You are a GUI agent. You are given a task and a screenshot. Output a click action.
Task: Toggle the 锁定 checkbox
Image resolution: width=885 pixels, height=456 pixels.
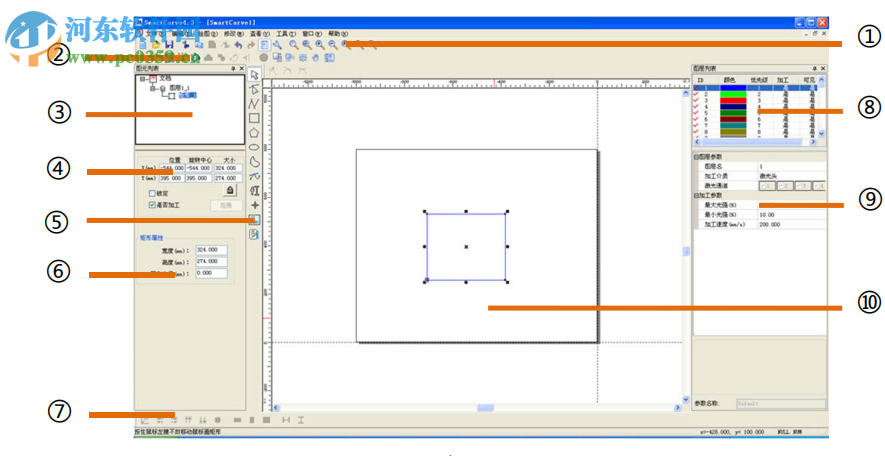coord(152,194)
